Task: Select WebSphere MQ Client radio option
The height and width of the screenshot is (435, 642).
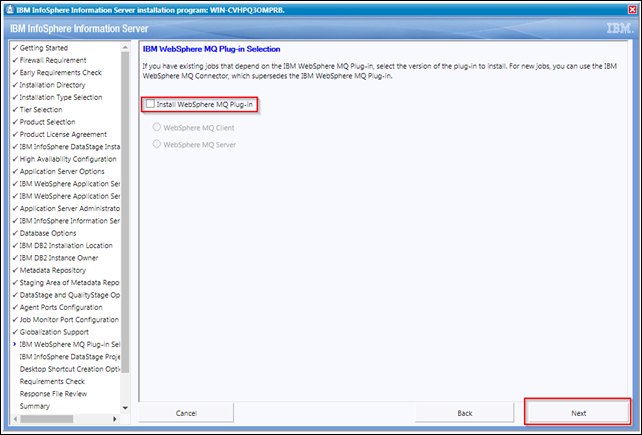Action: [x=156, y=127]
